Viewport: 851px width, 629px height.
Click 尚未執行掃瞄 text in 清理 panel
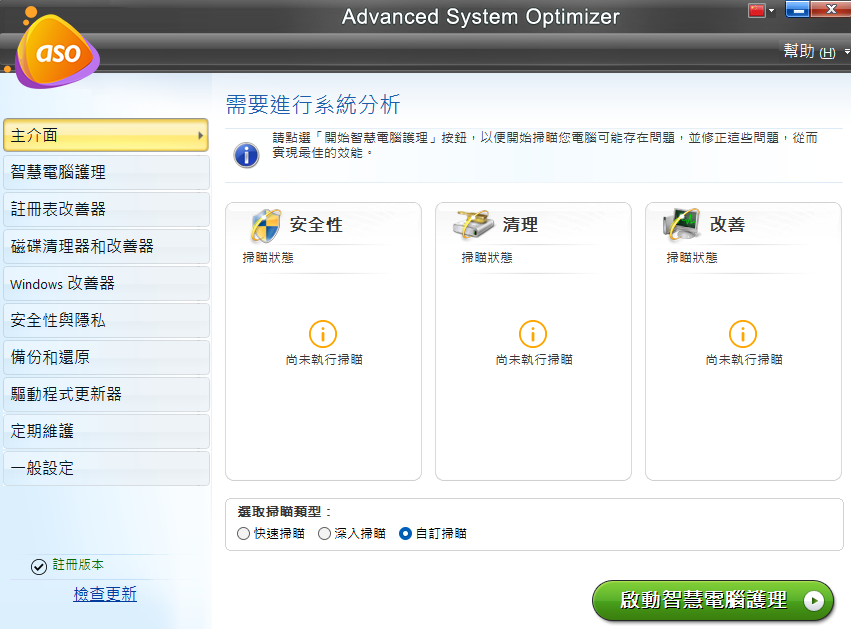click(x=534, y=360)
